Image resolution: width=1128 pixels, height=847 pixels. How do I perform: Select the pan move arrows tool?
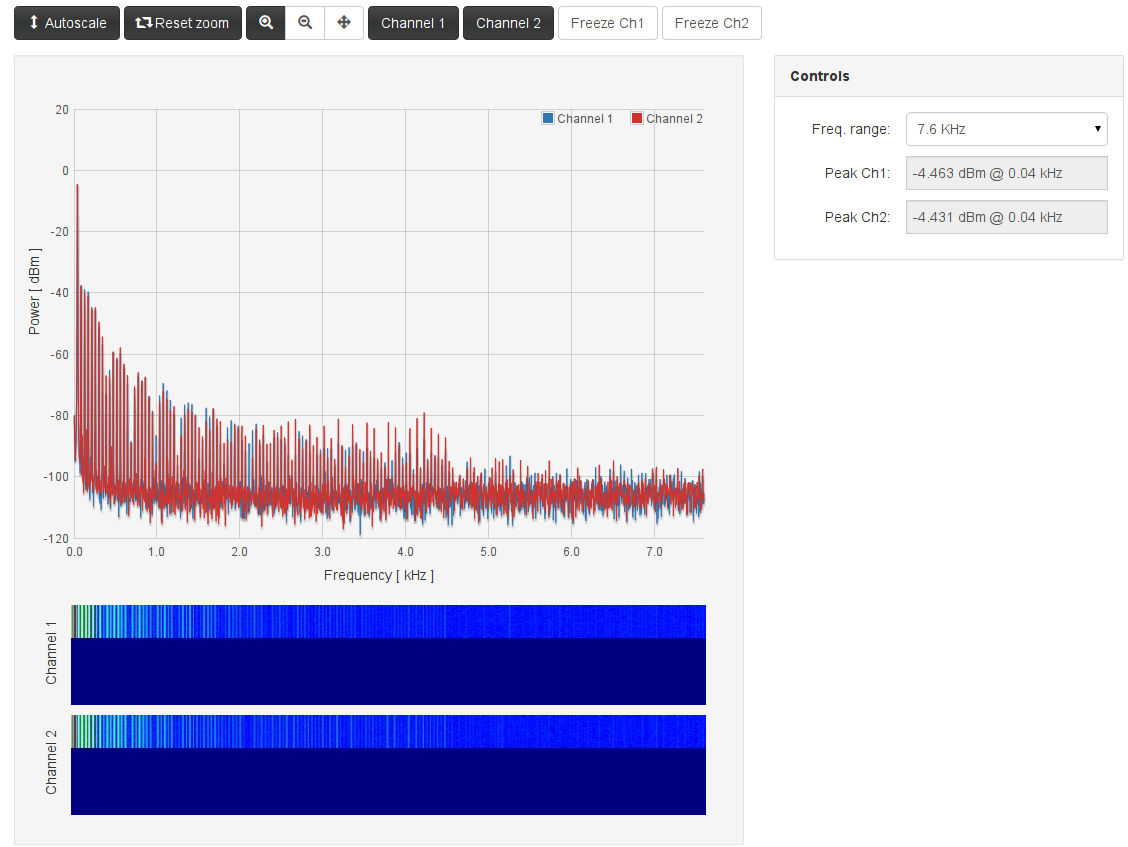pyautogui.click(x=344, y=23)
